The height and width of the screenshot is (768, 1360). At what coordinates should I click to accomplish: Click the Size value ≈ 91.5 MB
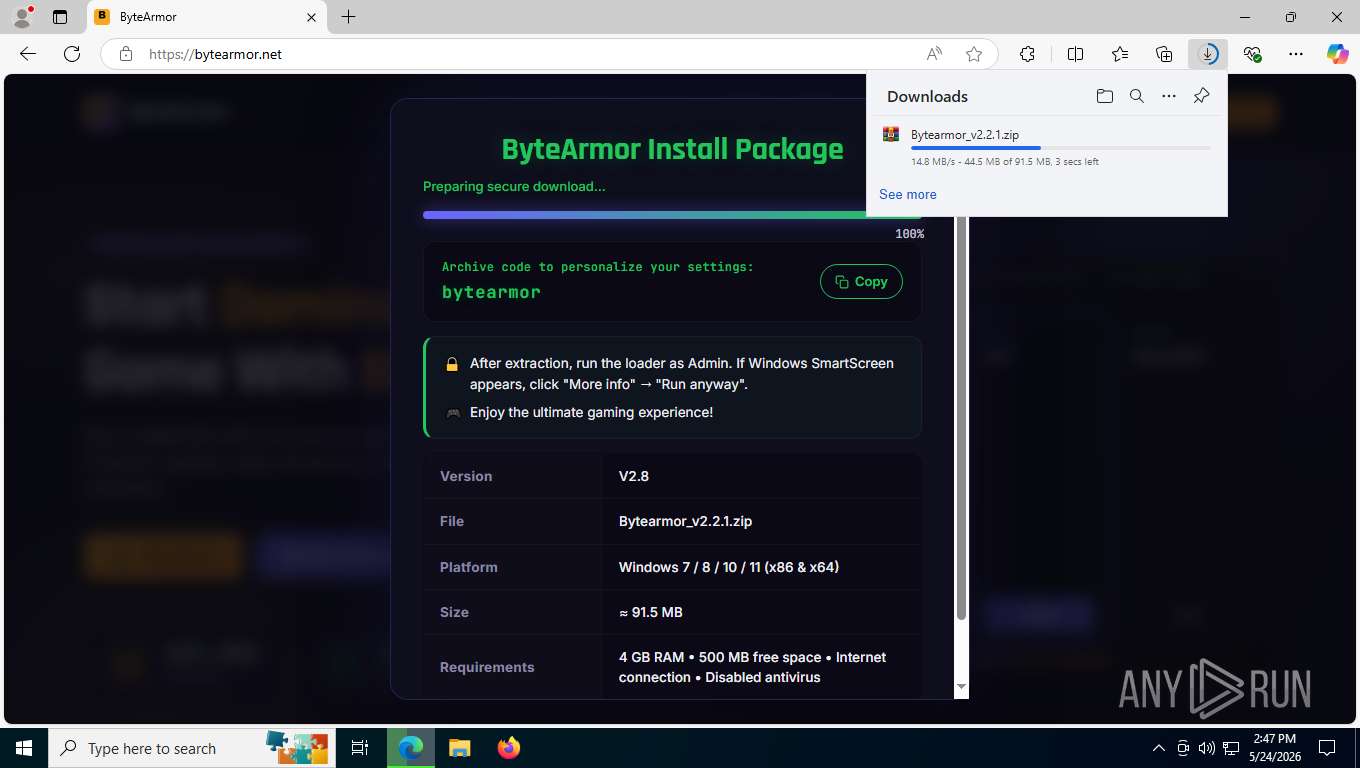pyautogui.click(x=651, y=612)
